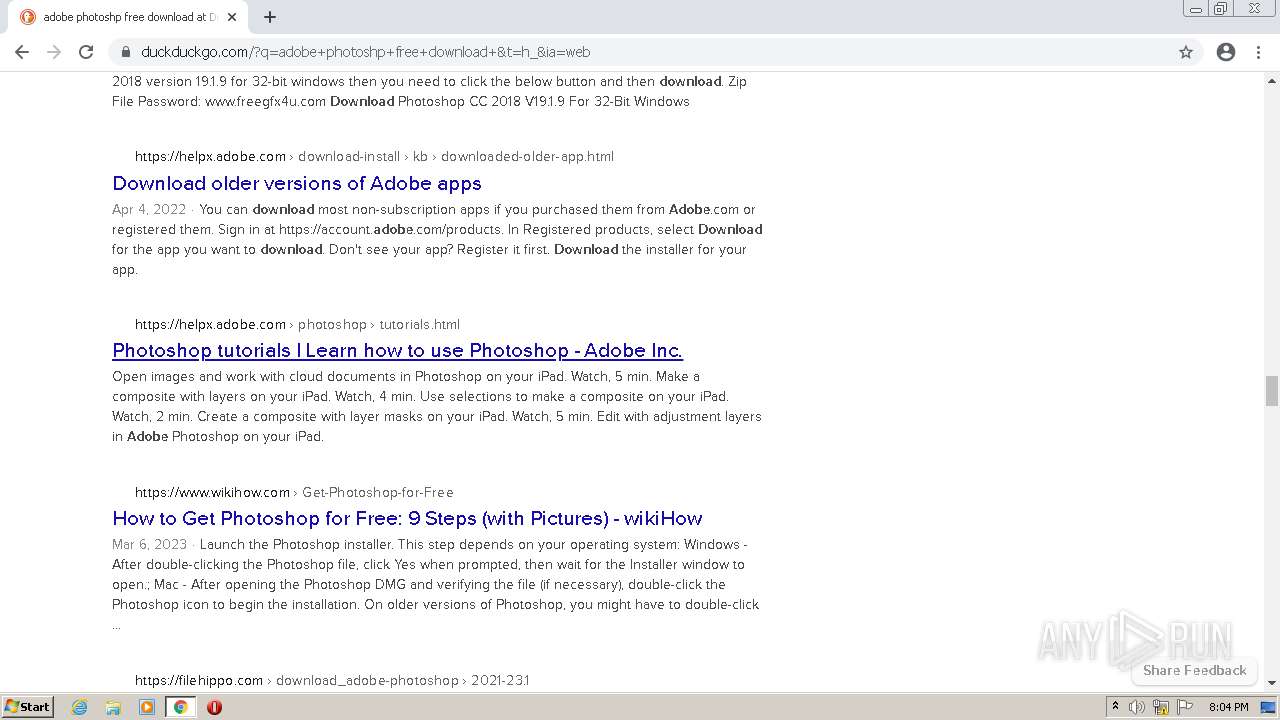
Task: Go back to the previous page
Action: coord(22,52)
